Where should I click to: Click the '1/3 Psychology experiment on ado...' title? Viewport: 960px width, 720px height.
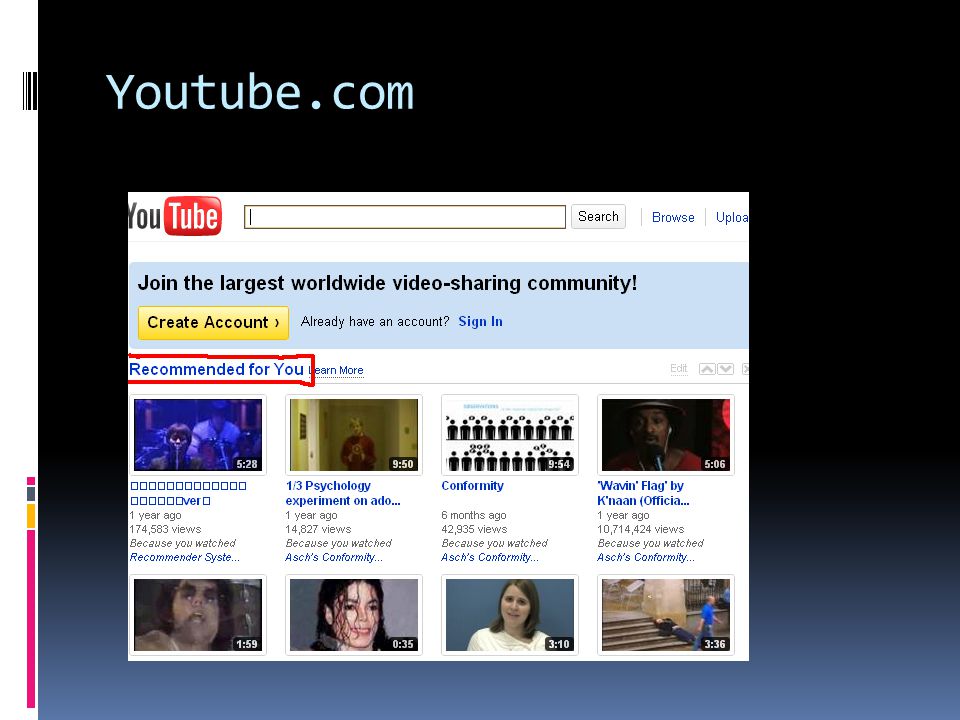pyautogui.click(x=343, y=493)
